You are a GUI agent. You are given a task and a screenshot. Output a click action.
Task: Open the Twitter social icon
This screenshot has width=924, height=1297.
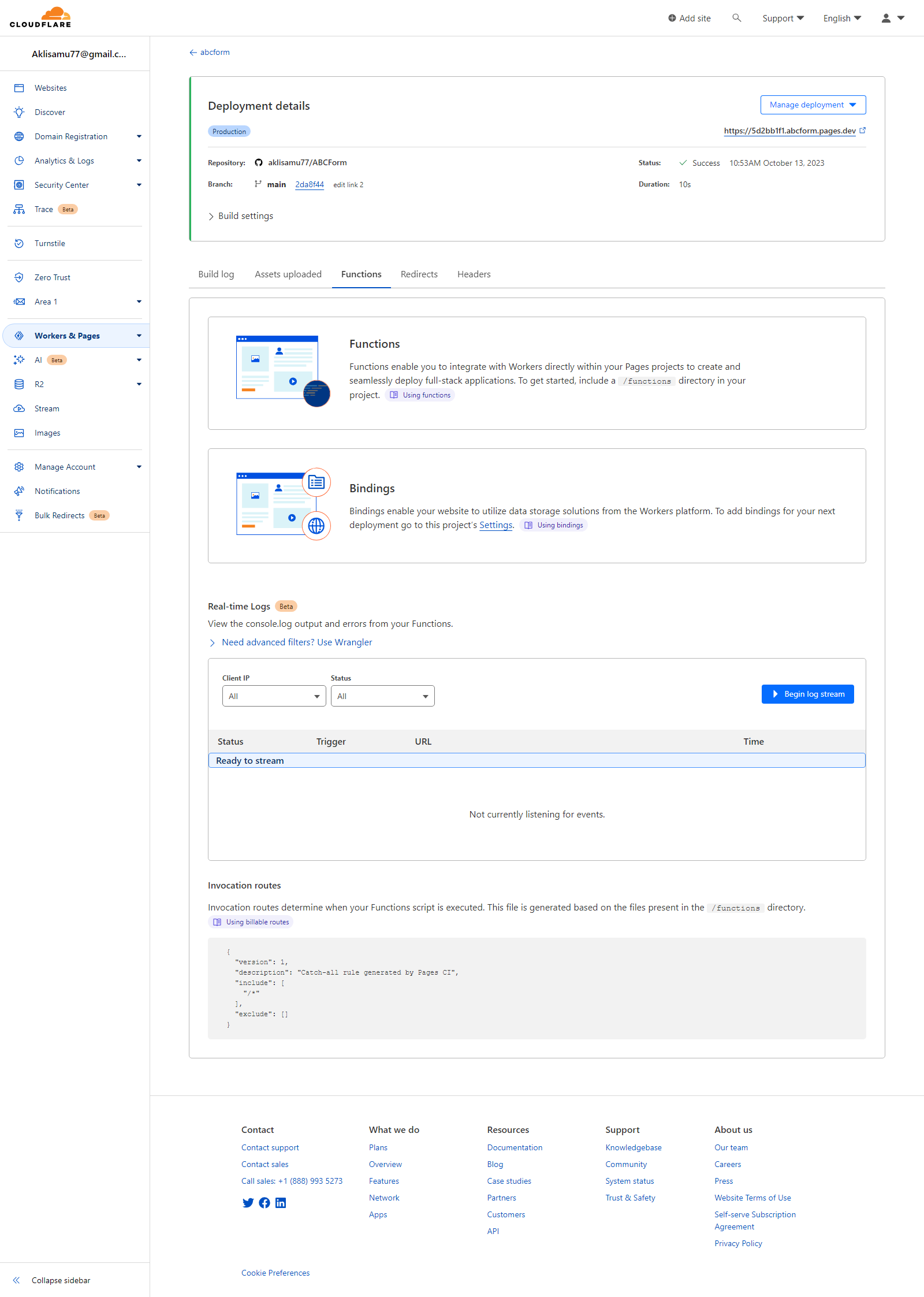coord(248,1203)
